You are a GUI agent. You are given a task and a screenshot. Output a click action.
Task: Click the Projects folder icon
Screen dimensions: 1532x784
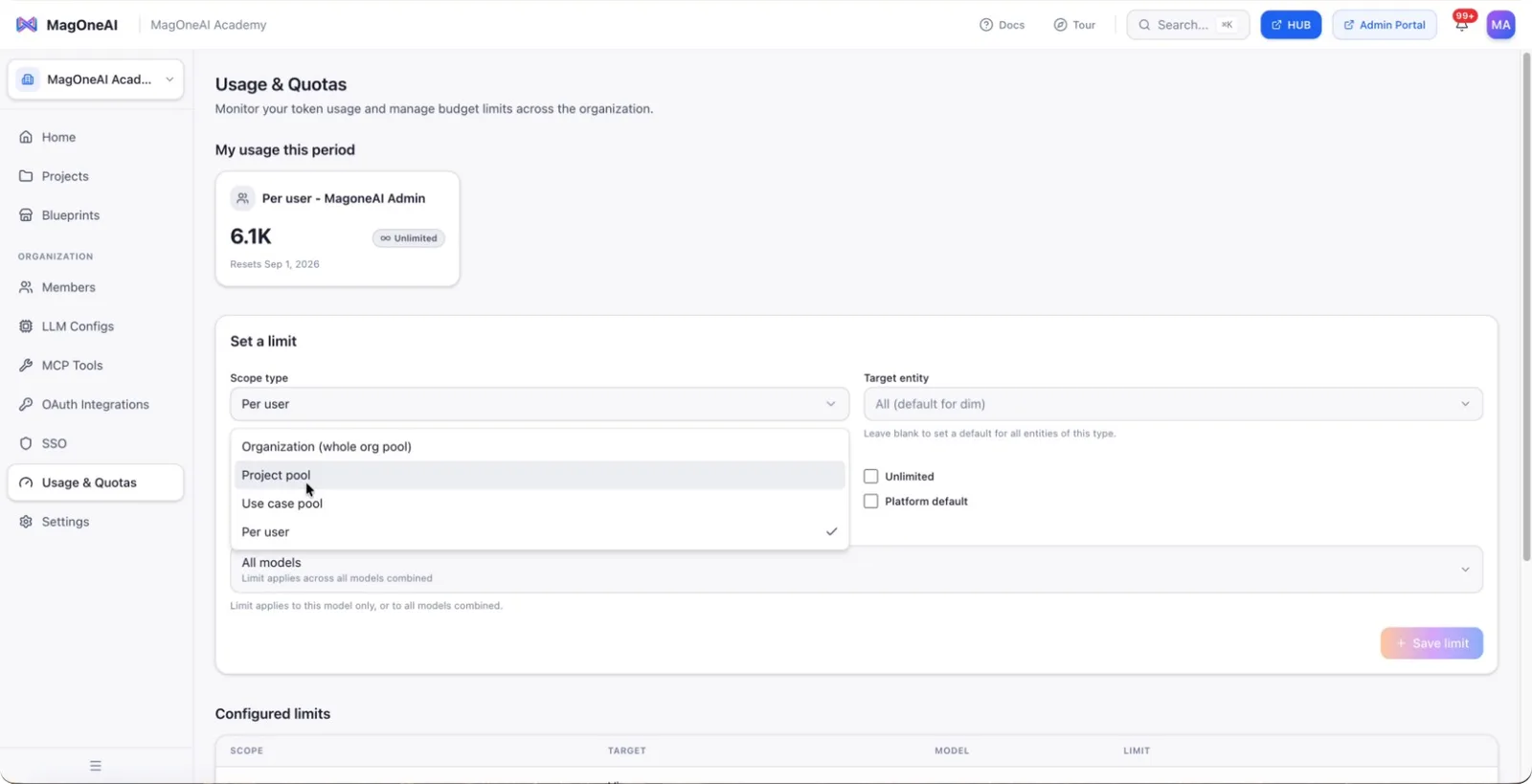click(26, 176)
